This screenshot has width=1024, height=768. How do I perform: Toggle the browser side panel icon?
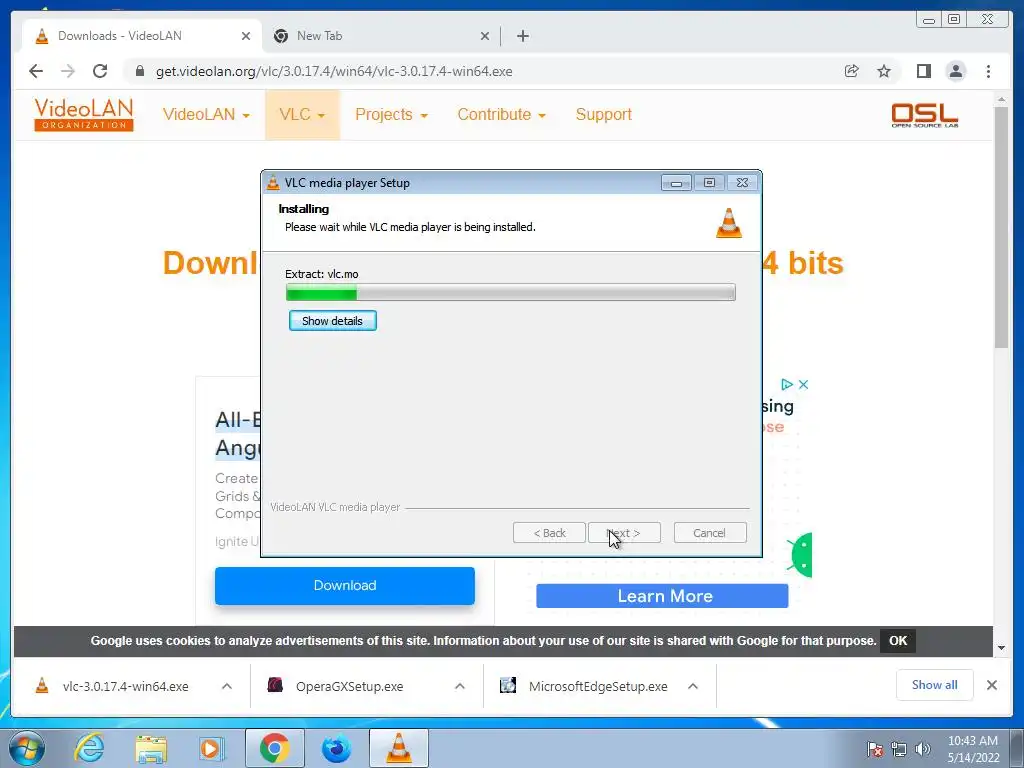pyautogui.click(x=923, y=71)
